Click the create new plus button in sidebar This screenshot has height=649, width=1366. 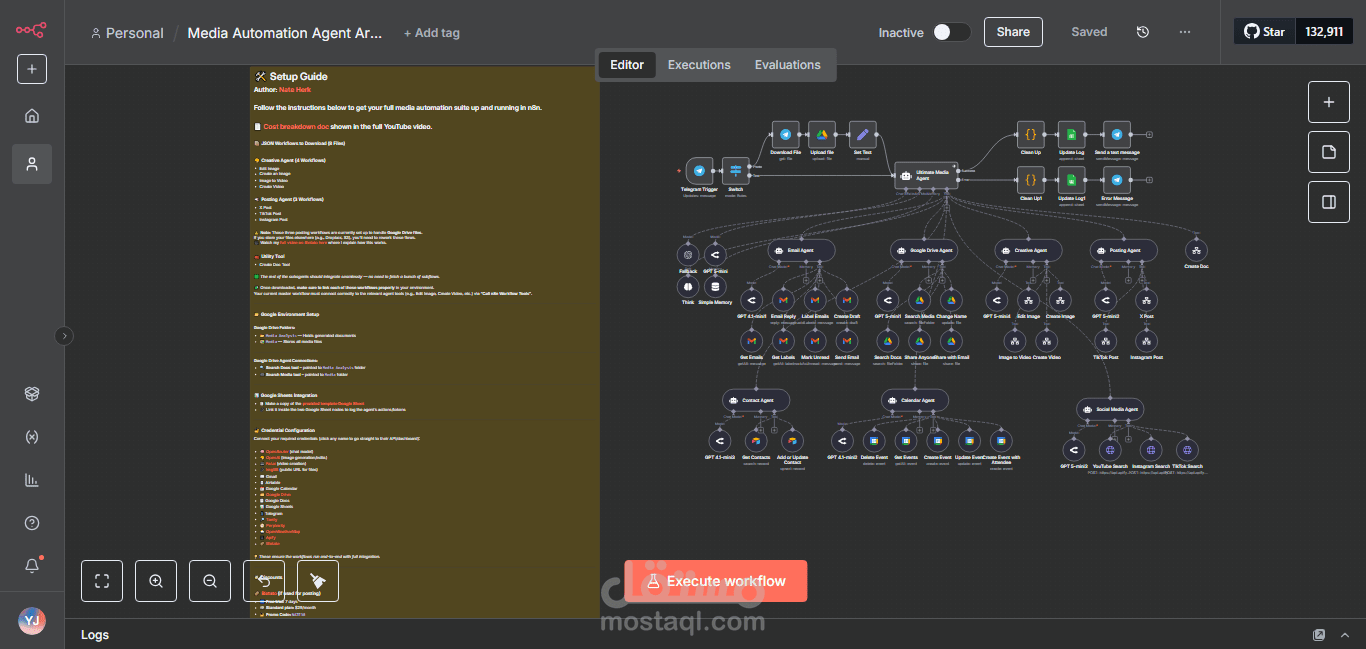pos(32,69)
